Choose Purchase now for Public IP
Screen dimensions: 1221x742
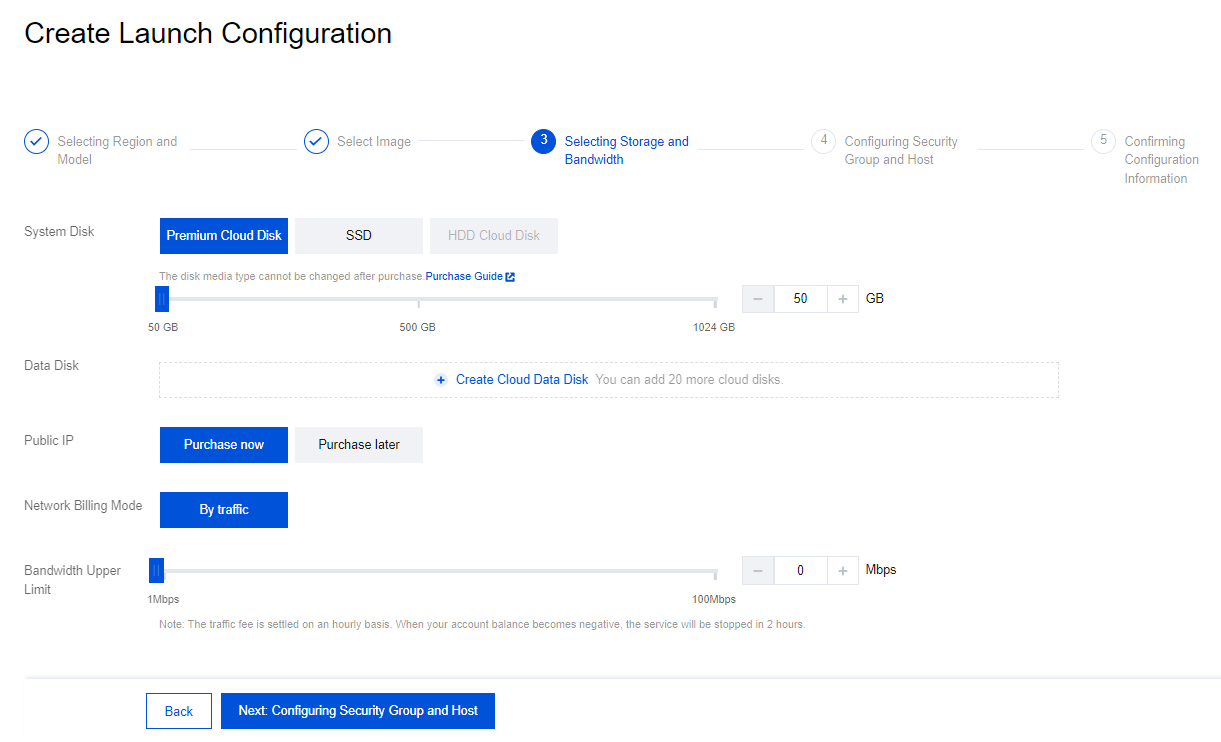tap(224, 445)
